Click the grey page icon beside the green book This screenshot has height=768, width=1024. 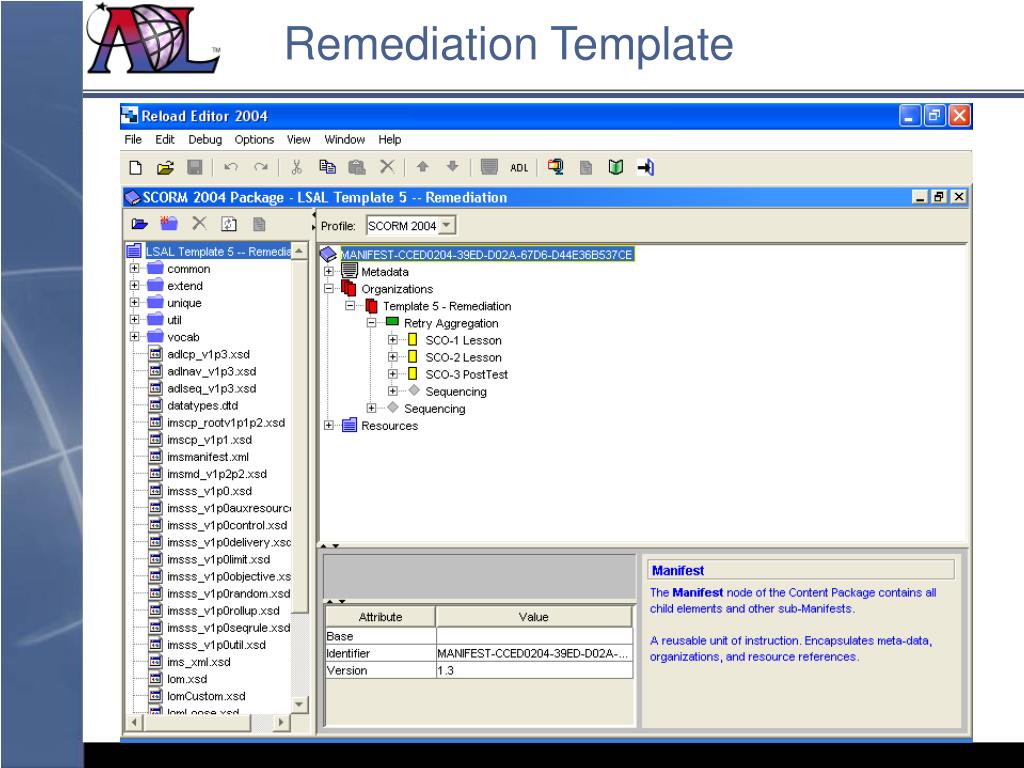click(586, 168)
